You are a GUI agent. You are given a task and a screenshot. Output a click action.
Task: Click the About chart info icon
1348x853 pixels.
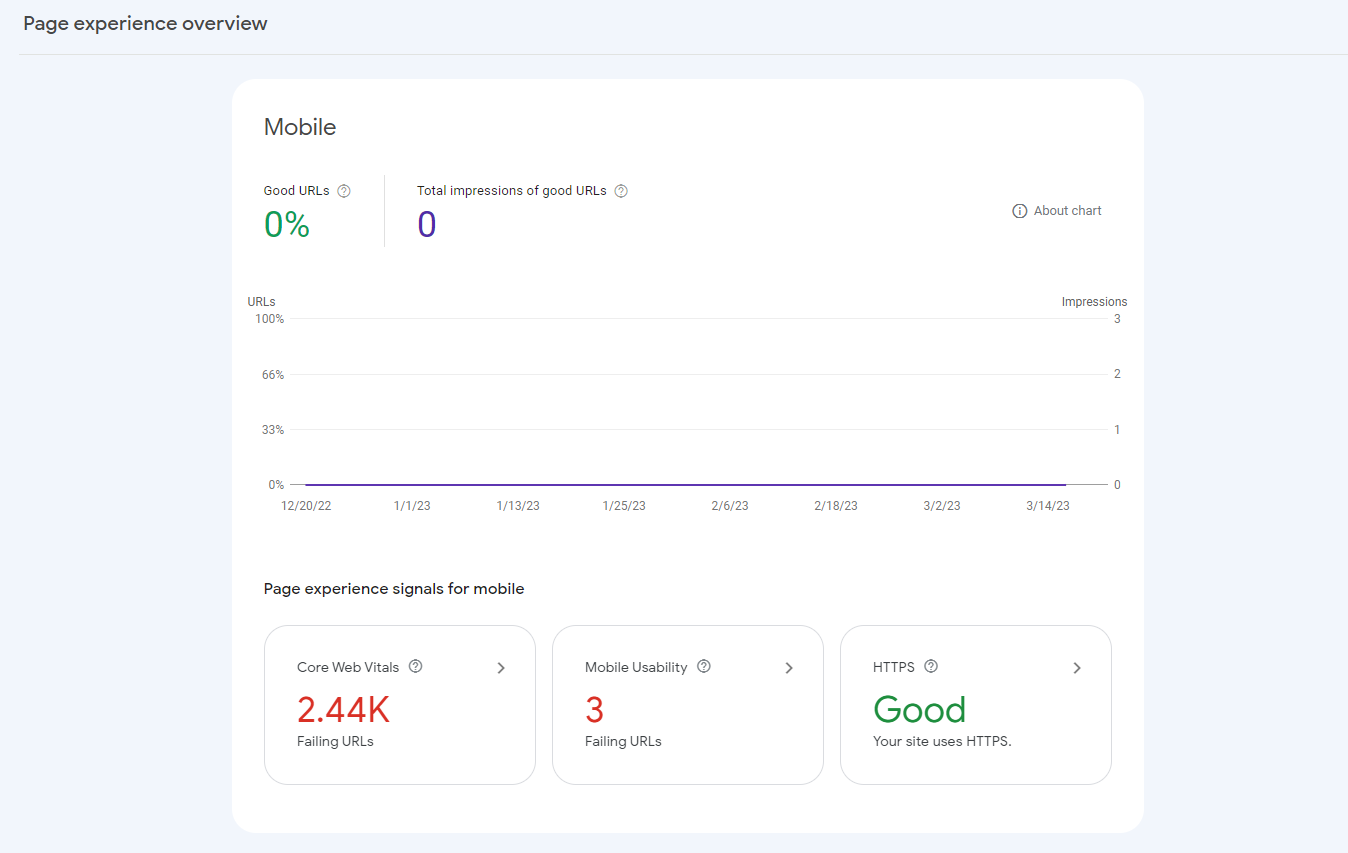pos(1019,211)
